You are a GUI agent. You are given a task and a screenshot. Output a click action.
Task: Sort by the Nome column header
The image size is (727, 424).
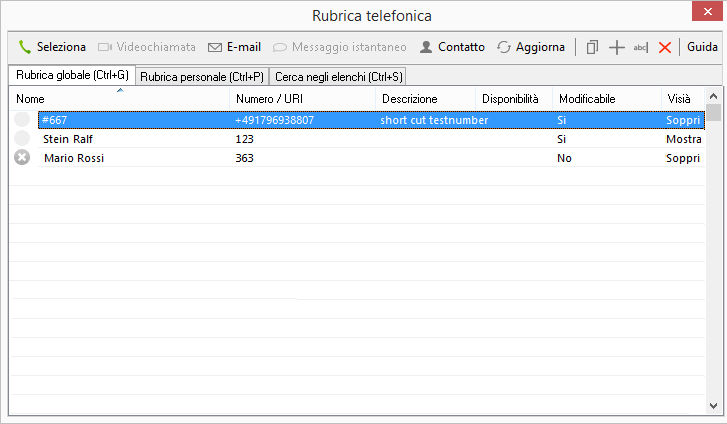tap(120, 99)
